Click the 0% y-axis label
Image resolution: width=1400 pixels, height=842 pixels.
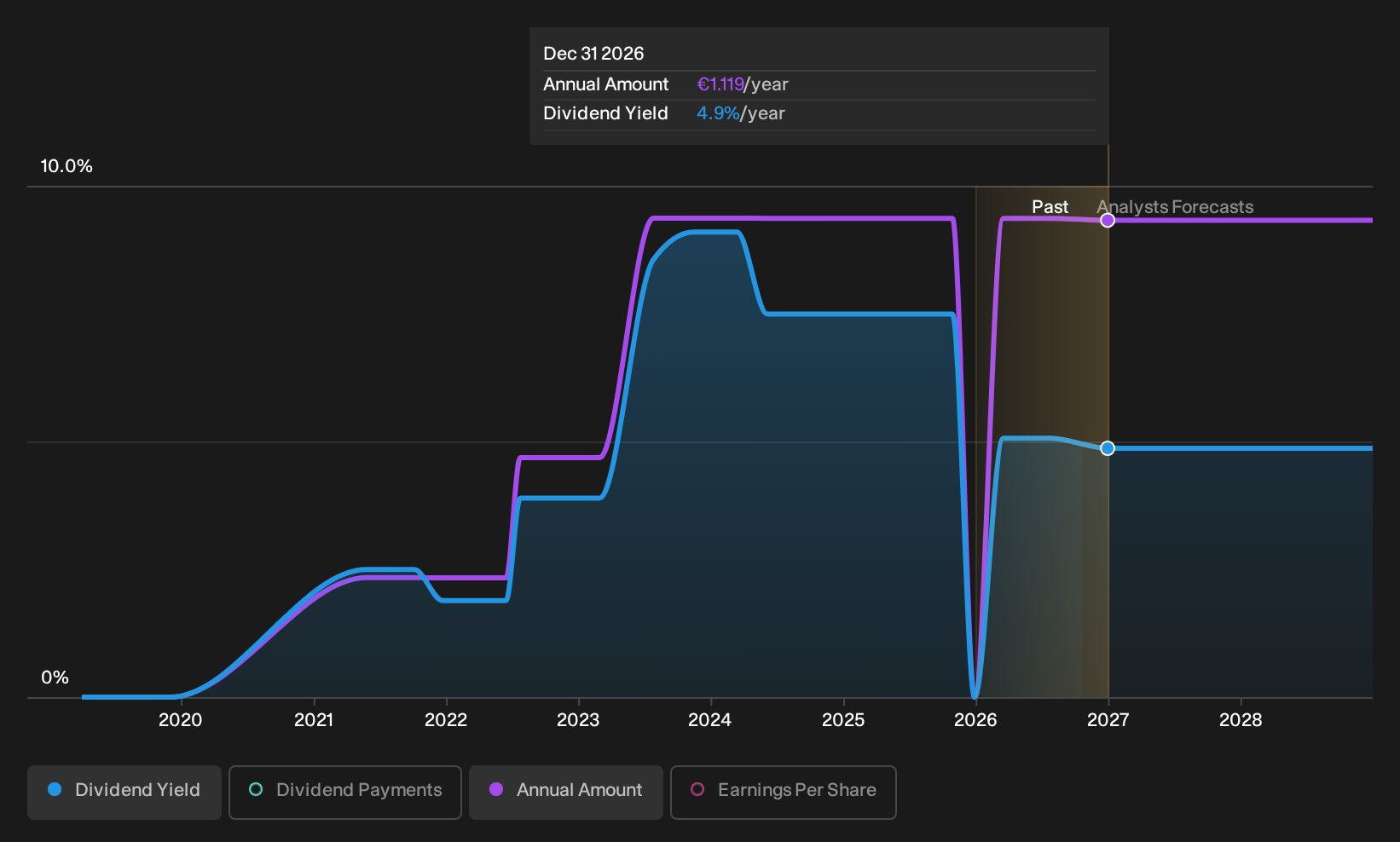click(55, 678)
